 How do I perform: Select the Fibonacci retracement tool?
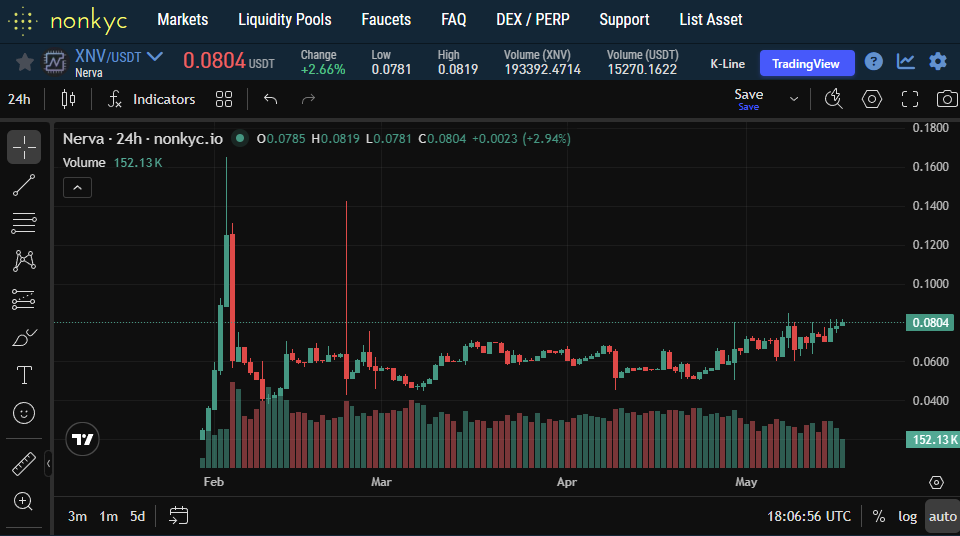[24, 223]
